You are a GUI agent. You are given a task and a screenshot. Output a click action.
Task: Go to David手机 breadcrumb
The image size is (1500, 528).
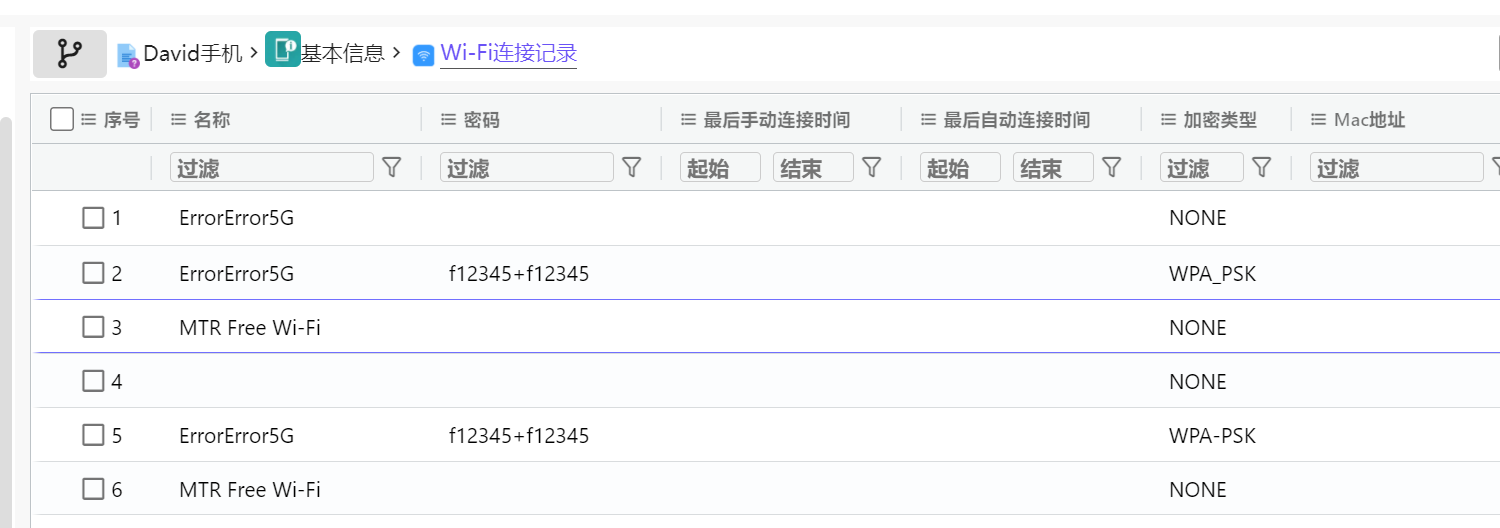(x=193, y=54)
